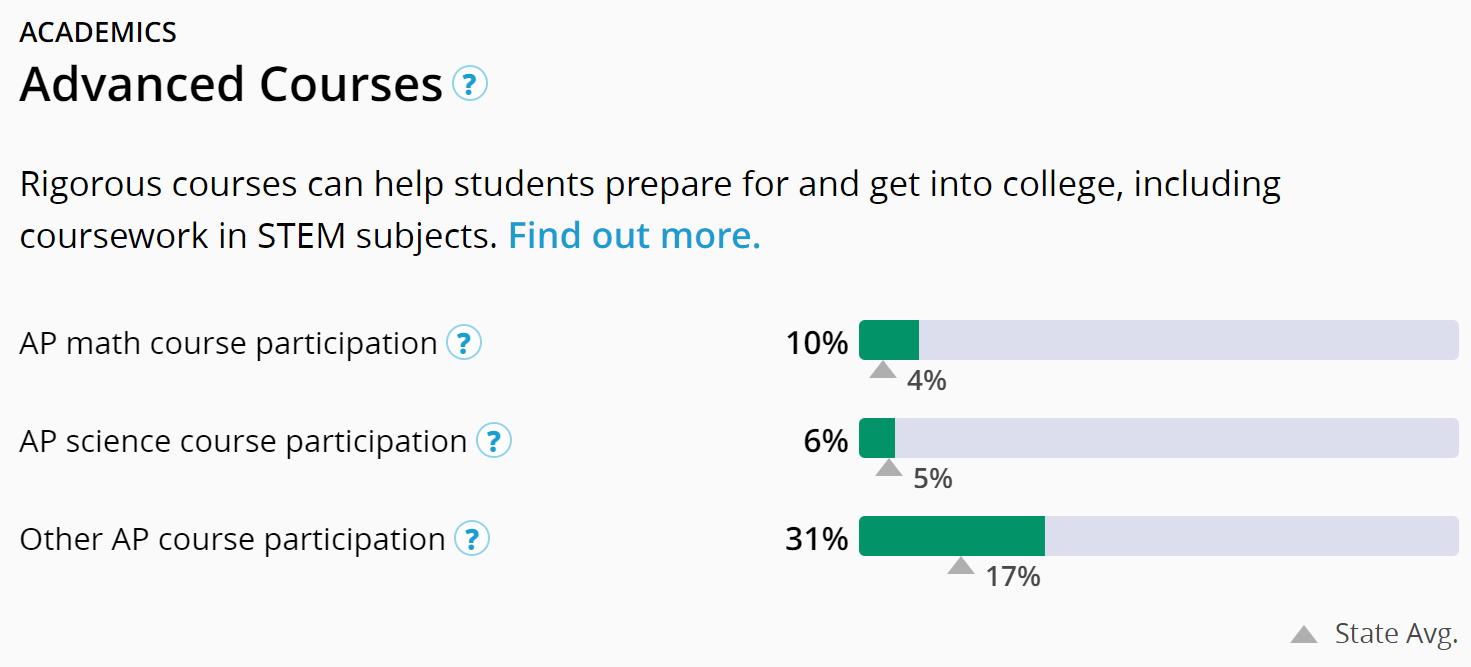This screenshot has height=667, width=1471.
Task: Click the 31% Other AP value
Action: (816, 539)
